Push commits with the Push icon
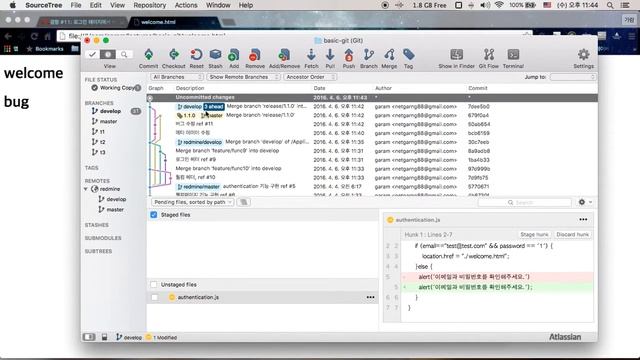This screenshot has height=360, width=640. tap(349, 55)
